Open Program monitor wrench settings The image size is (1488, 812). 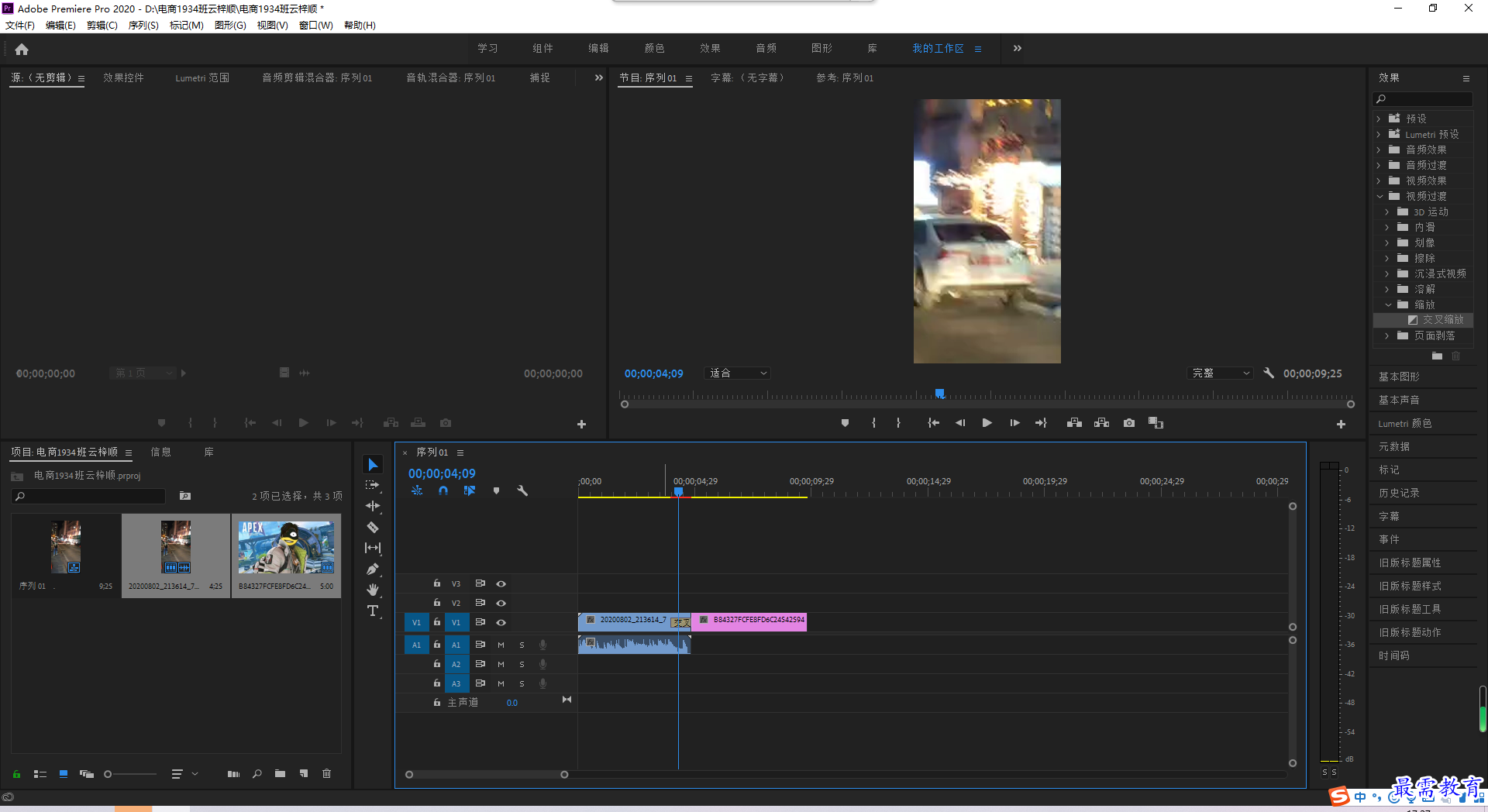coord(1269,373)
